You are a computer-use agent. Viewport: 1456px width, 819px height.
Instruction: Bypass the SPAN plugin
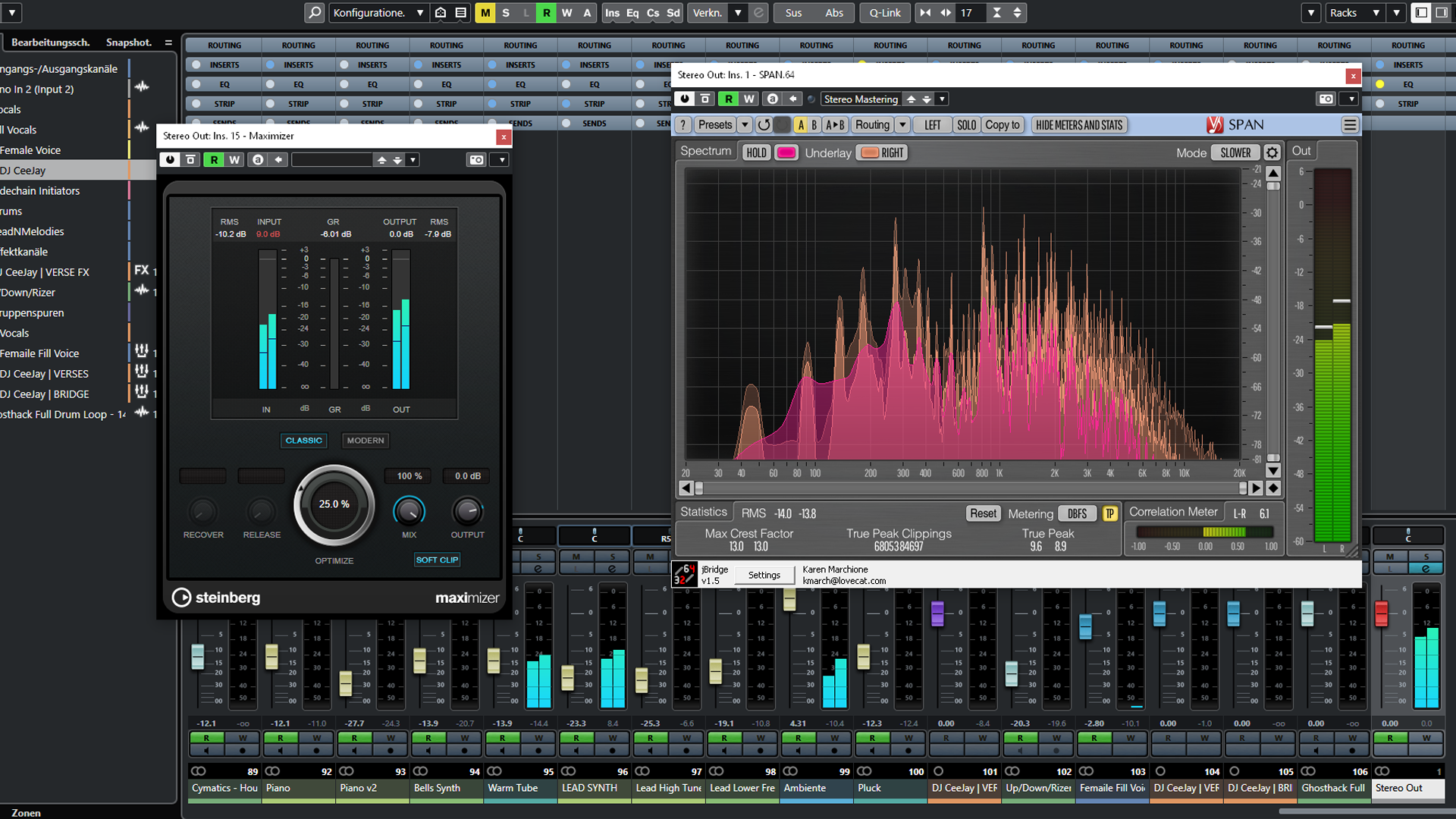(x=706, y=99)
